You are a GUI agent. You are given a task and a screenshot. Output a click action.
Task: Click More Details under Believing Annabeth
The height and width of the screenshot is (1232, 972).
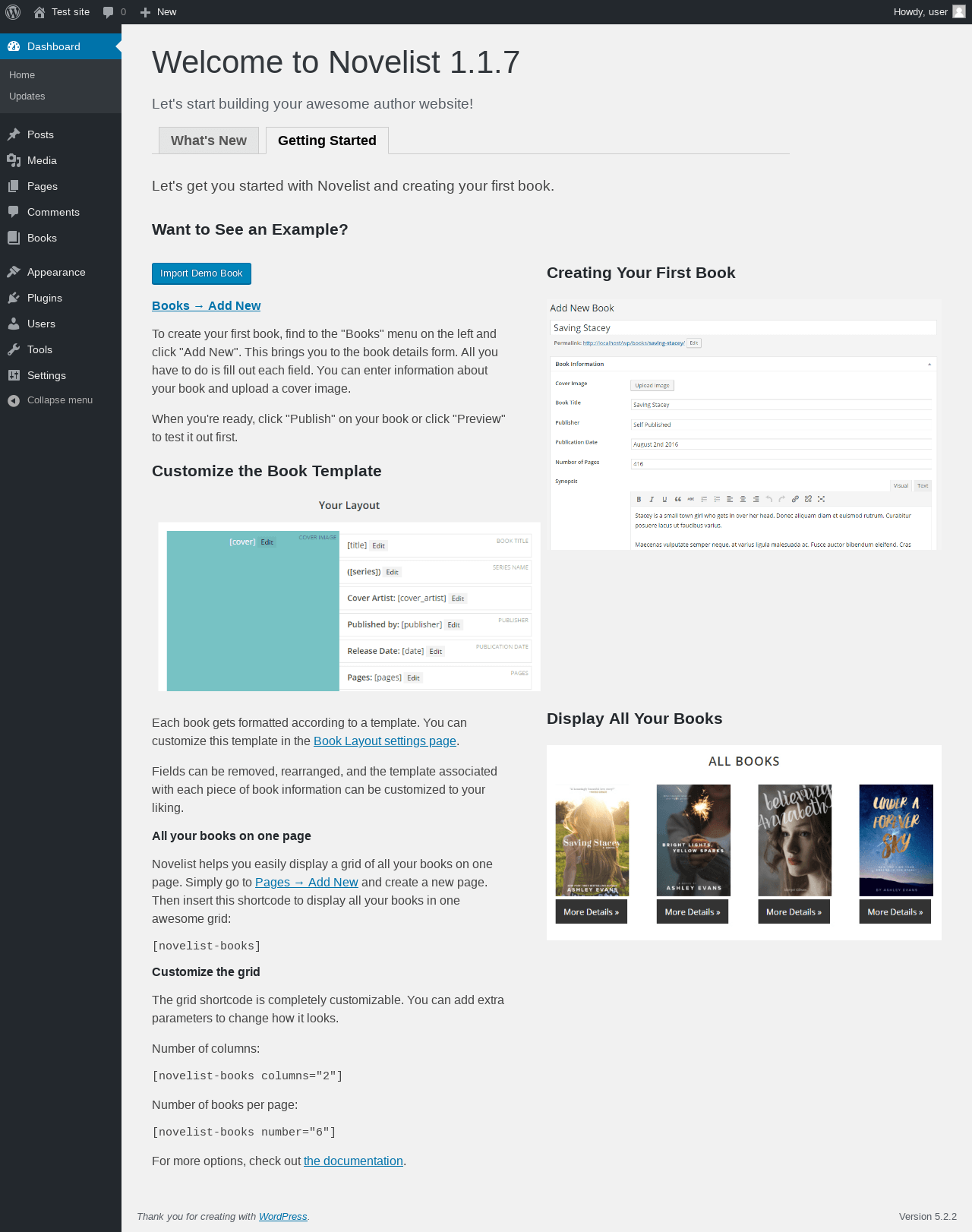(794, 911)
